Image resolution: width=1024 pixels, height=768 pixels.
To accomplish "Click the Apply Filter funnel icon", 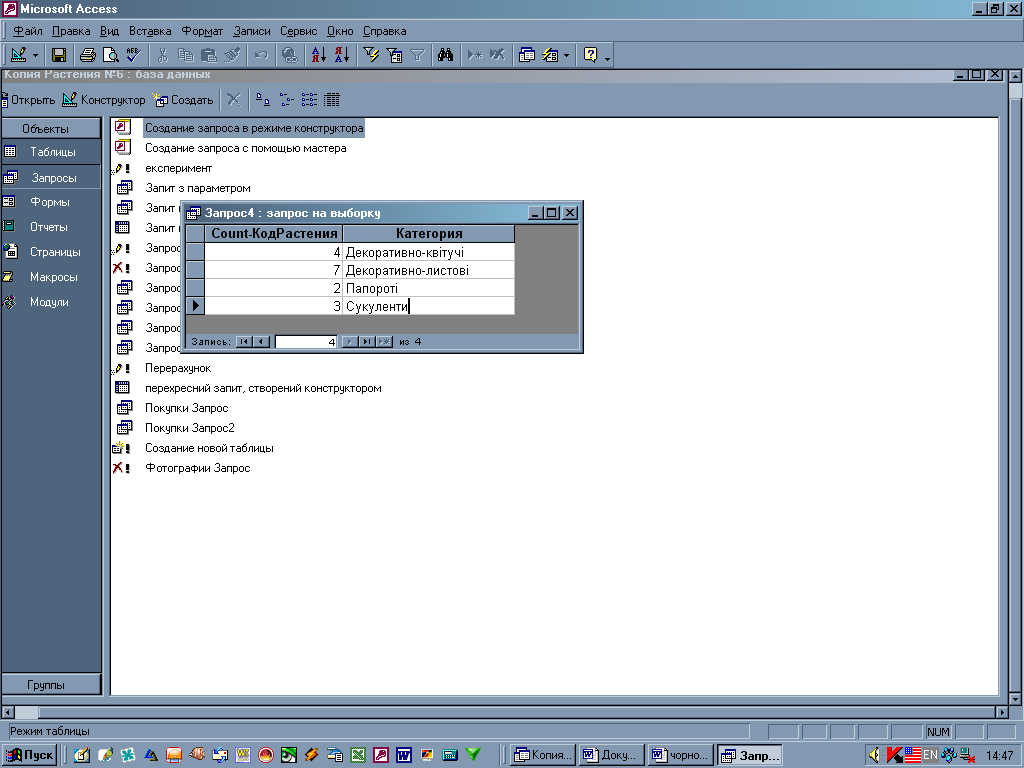I will 417,55.
